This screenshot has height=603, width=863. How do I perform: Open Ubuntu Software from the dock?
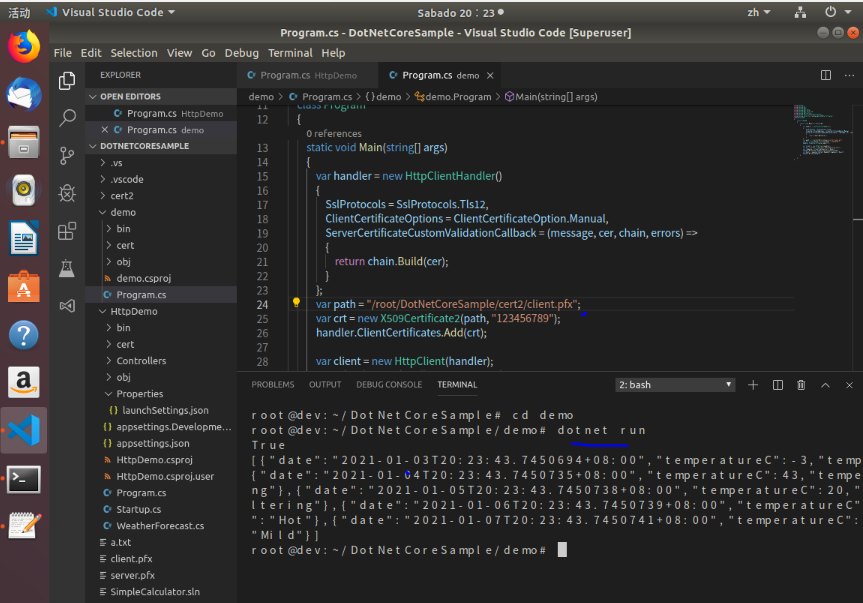[x=24, y=286]
